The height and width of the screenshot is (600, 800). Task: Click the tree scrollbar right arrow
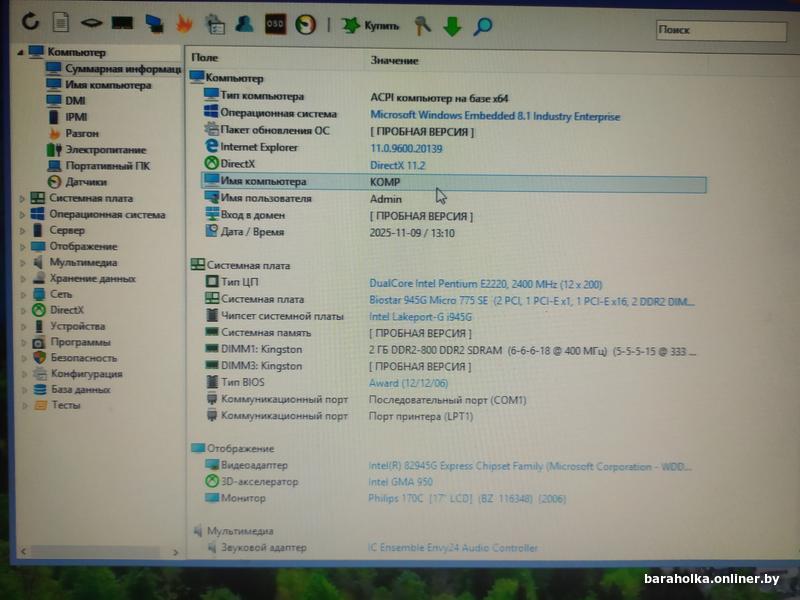(175, 552)
